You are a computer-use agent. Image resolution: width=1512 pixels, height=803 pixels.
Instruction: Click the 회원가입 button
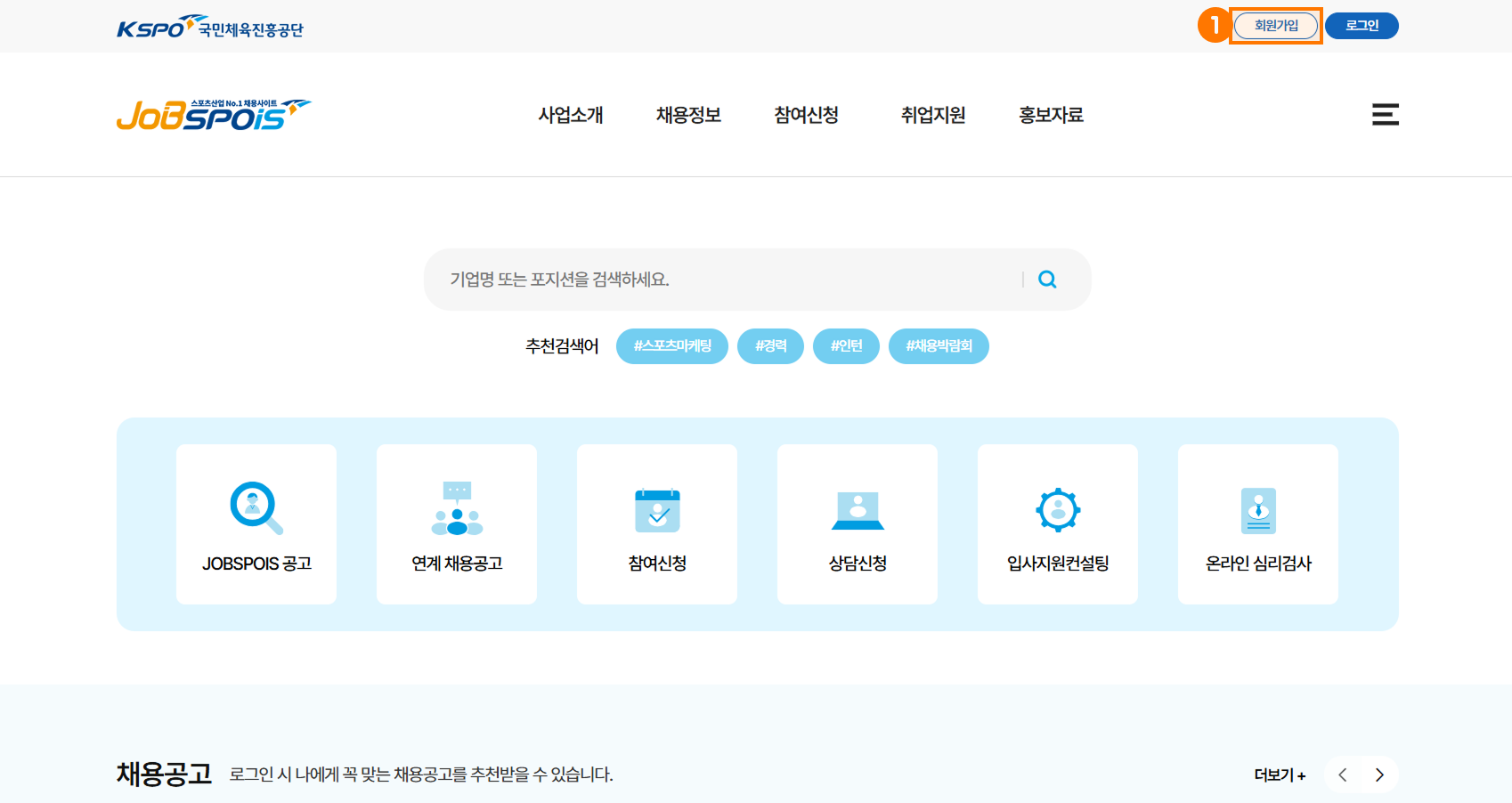tap(1276, 26)
